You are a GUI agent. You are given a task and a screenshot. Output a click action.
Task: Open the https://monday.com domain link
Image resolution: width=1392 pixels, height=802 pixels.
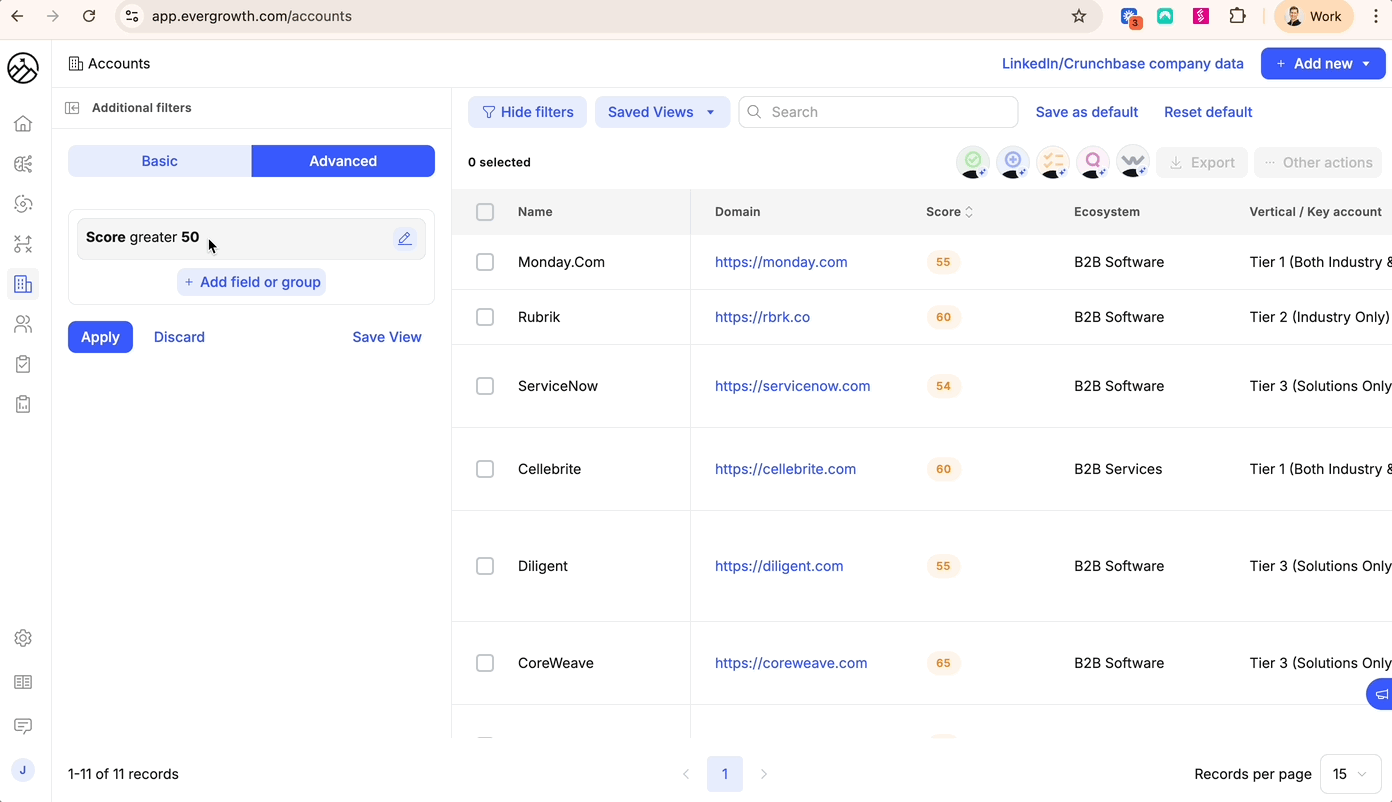click(781, 261)
